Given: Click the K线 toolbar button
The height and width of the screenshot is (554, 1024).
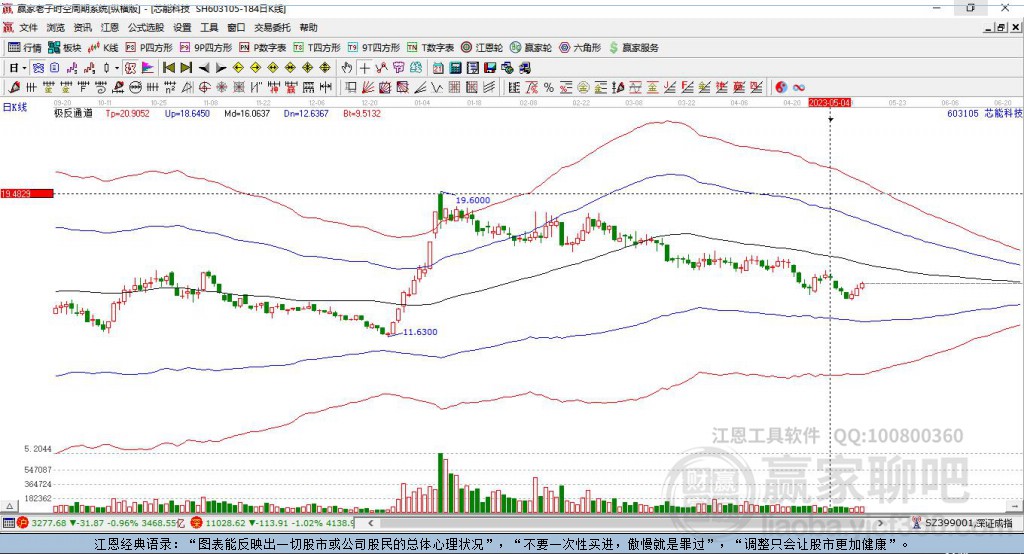Looking at the screenshot, I should point(103,48).
